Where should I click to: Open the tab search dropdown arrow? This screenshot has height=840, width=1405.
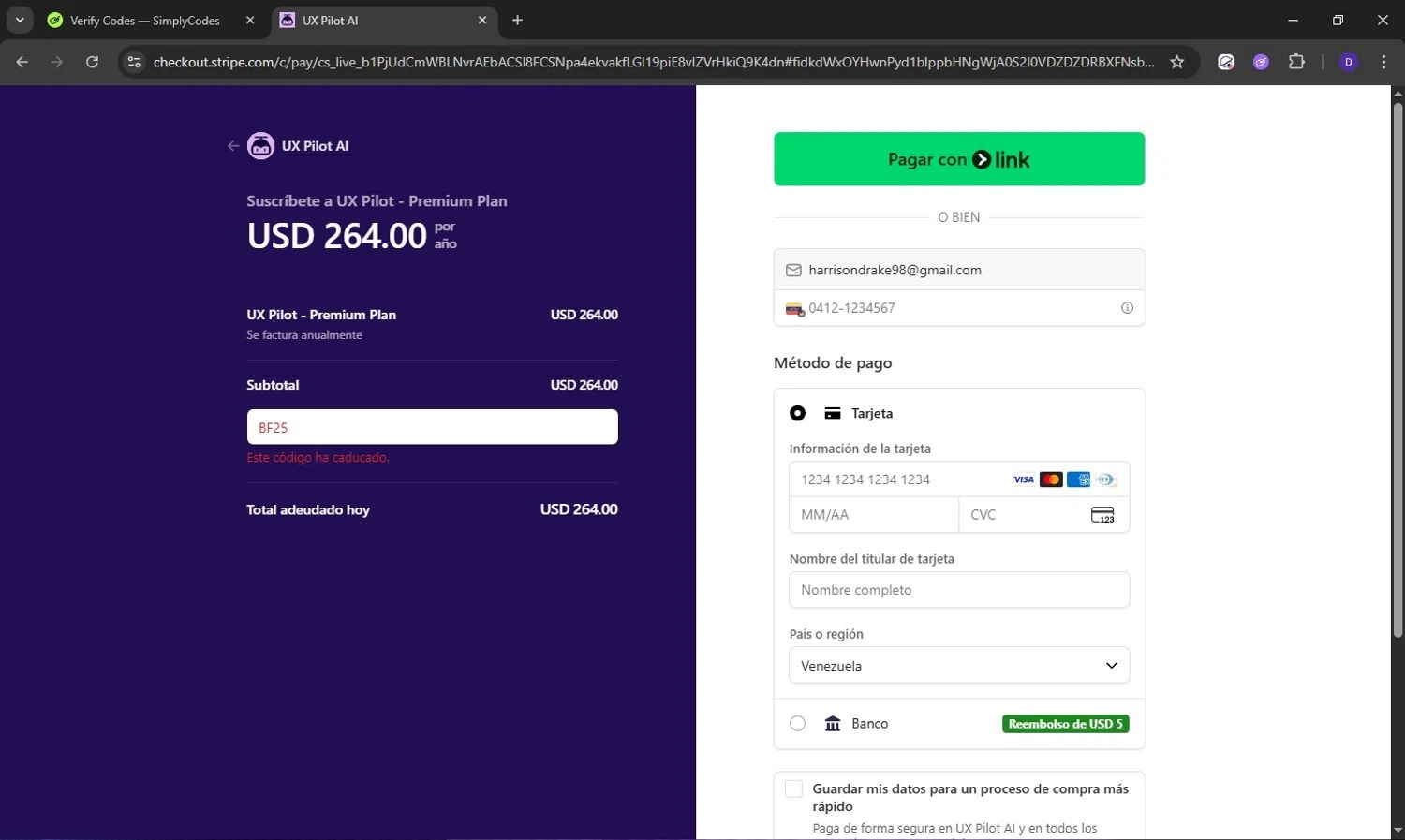pyautogui.click(x=19, y=20)
